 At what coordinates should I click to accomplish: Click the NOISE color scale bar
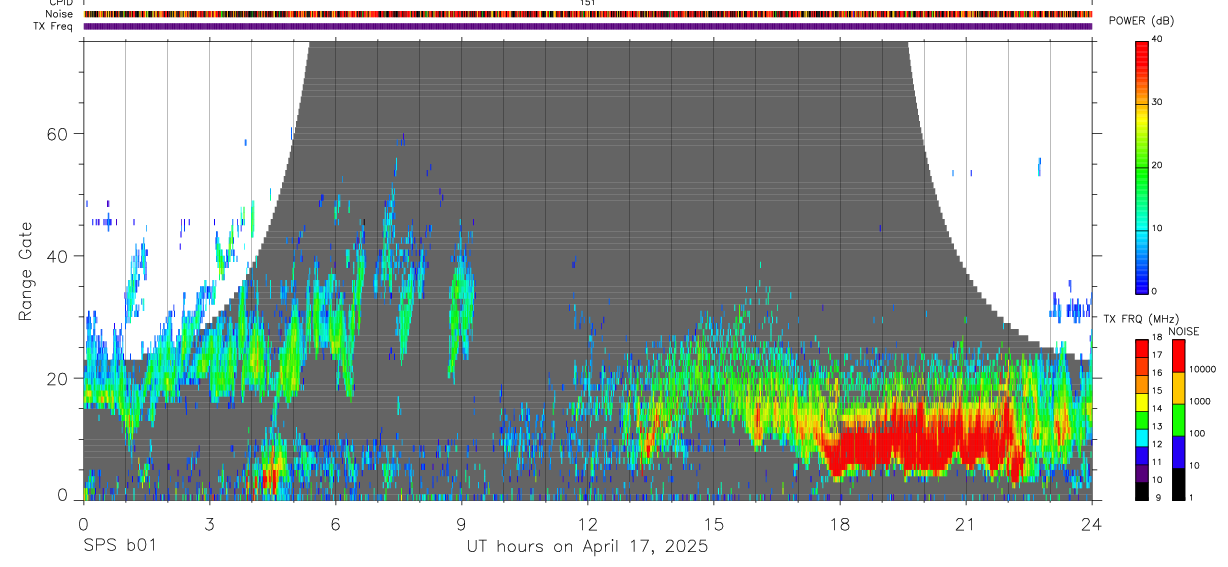[x=1178, y=419]
